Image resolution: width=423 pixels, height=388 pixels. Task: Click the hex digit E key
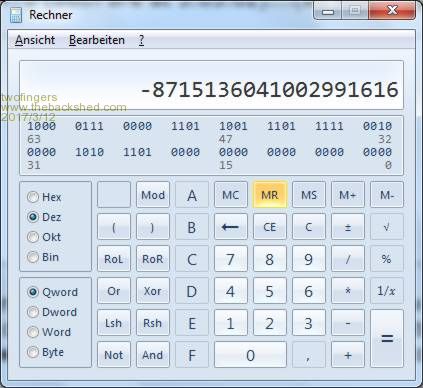192,323
